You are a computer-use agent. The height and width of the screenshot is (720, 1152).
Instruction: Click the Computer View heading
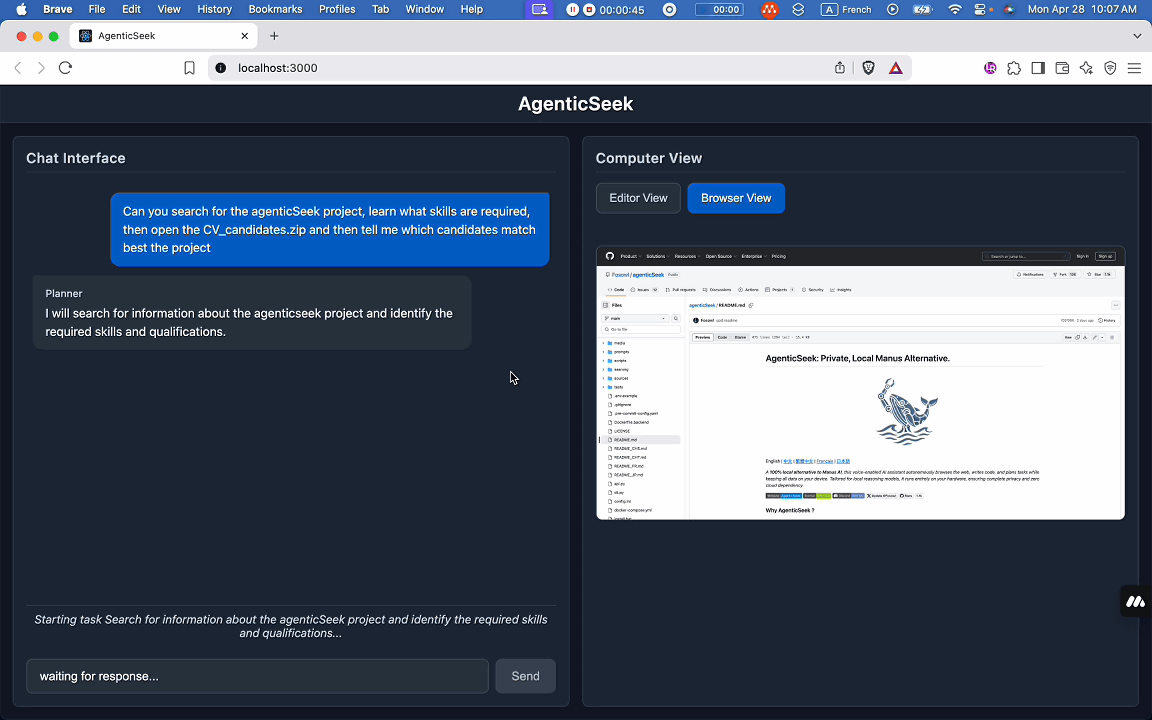coord(649,158)
